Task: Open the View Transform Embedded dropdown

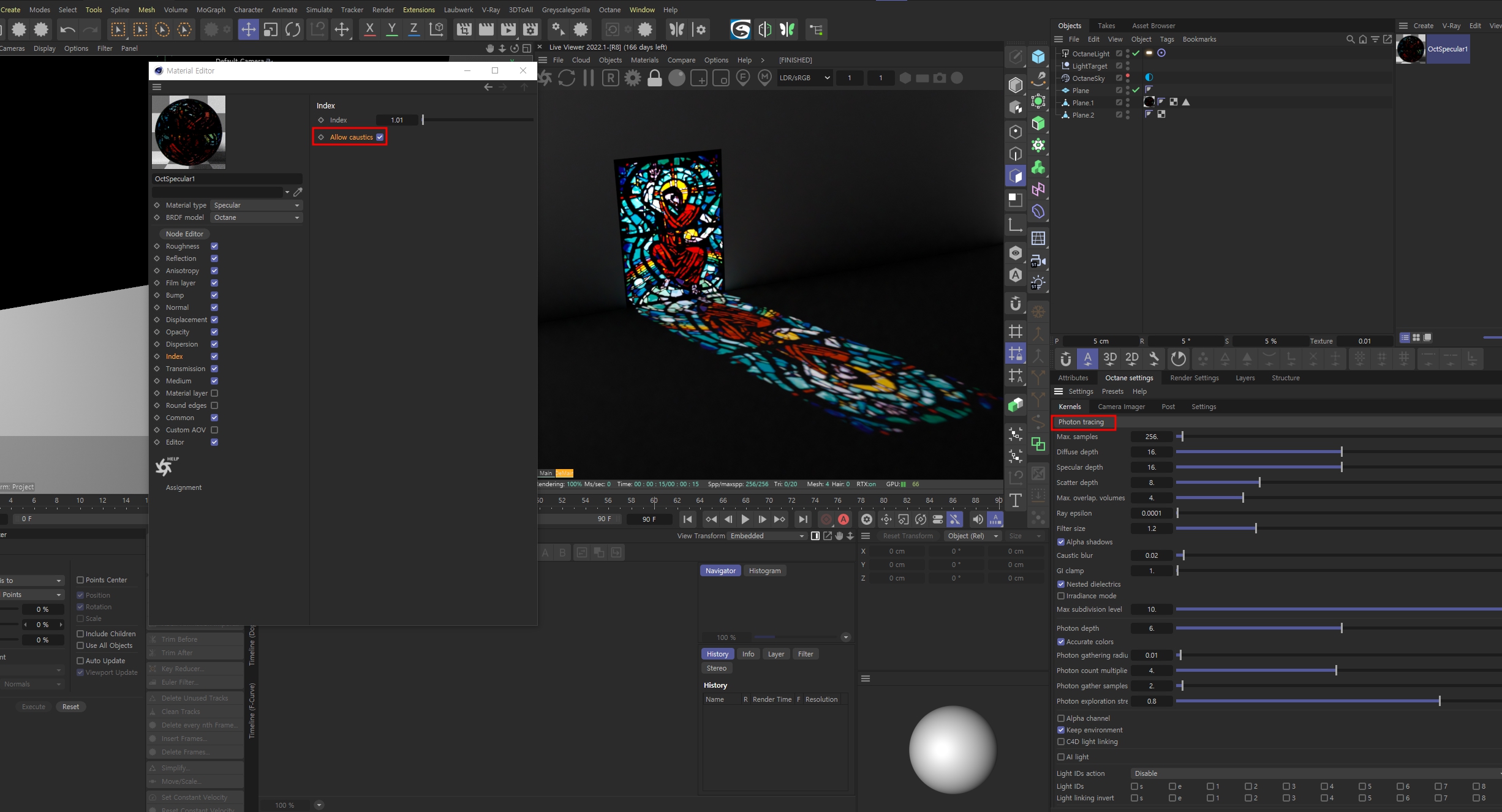Action: pos(767,536)
